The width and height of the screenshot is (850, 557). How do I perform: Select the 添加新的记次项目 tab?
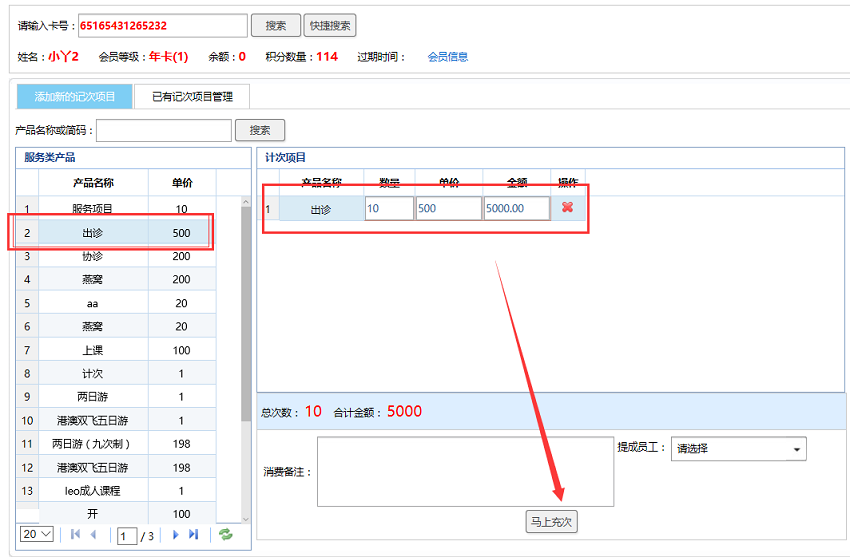click(x=75, y=97)
